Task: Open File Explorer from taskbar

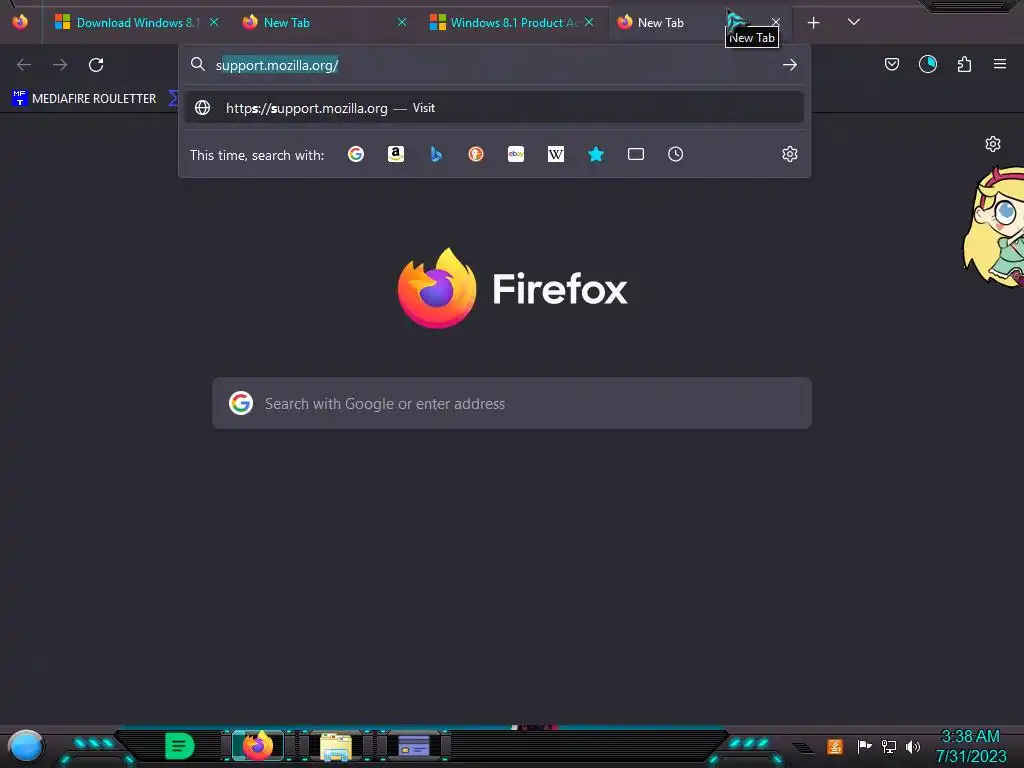Action: tap(336, 746)
